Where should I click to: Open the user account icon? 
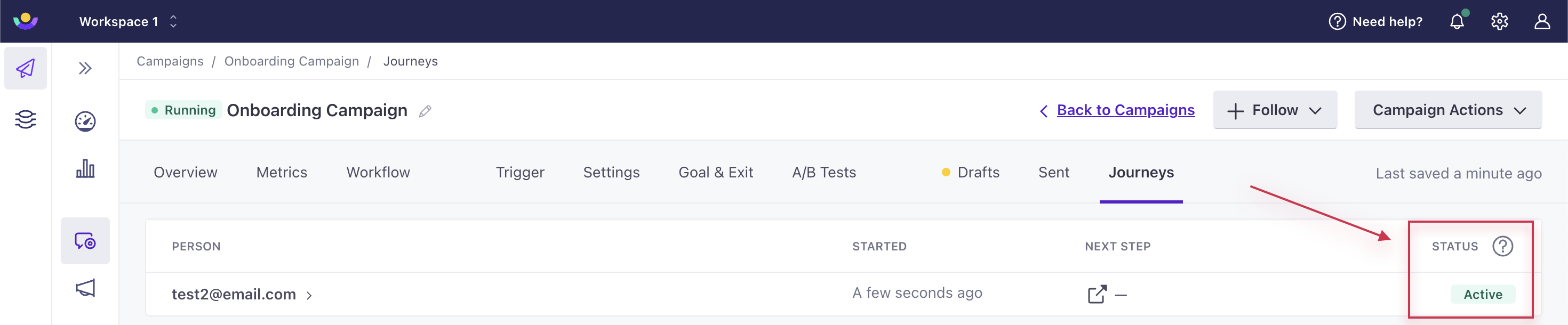click(x=1542, y=22)
